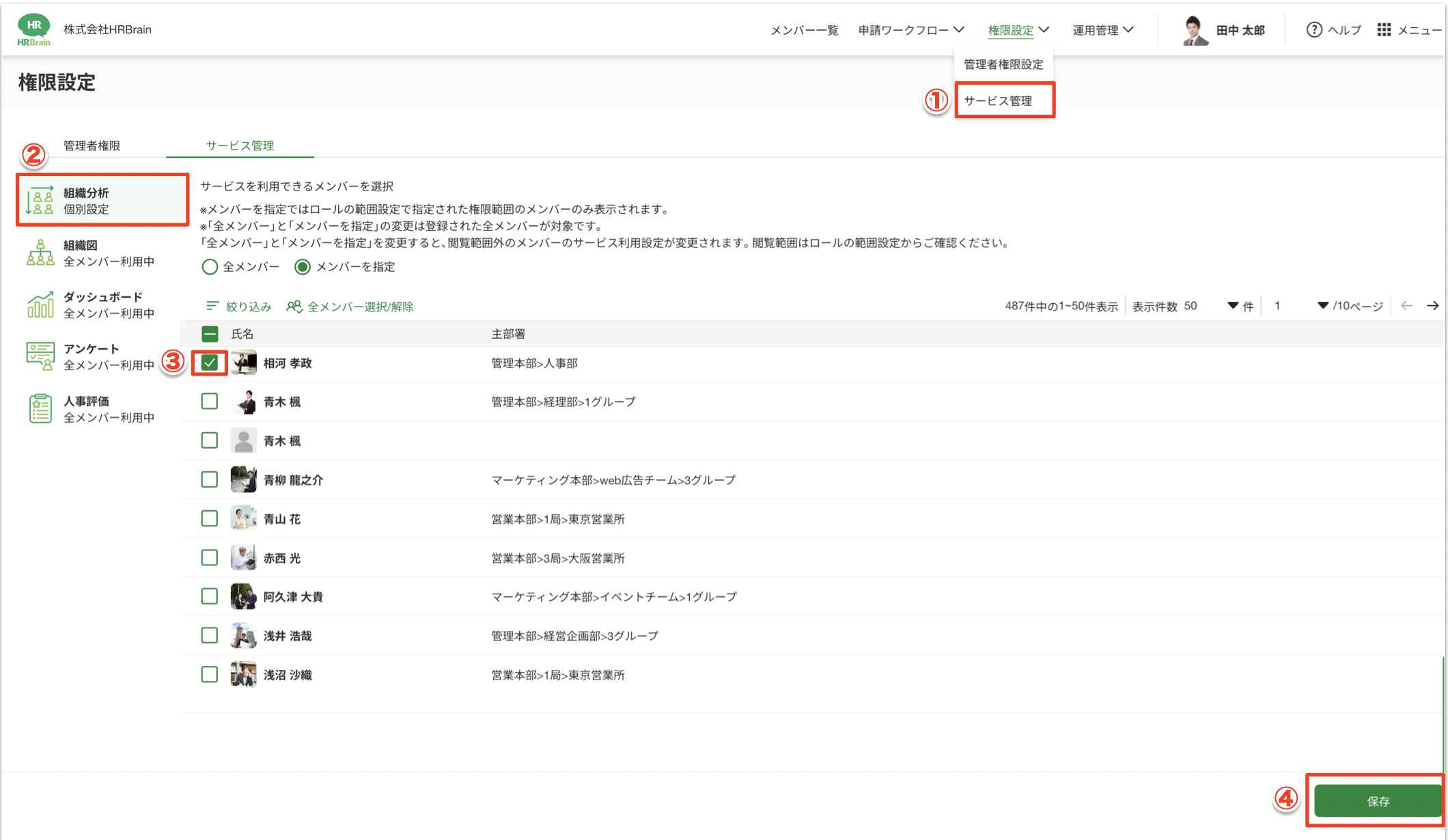Click the HRBrain logo

(33, 28)
